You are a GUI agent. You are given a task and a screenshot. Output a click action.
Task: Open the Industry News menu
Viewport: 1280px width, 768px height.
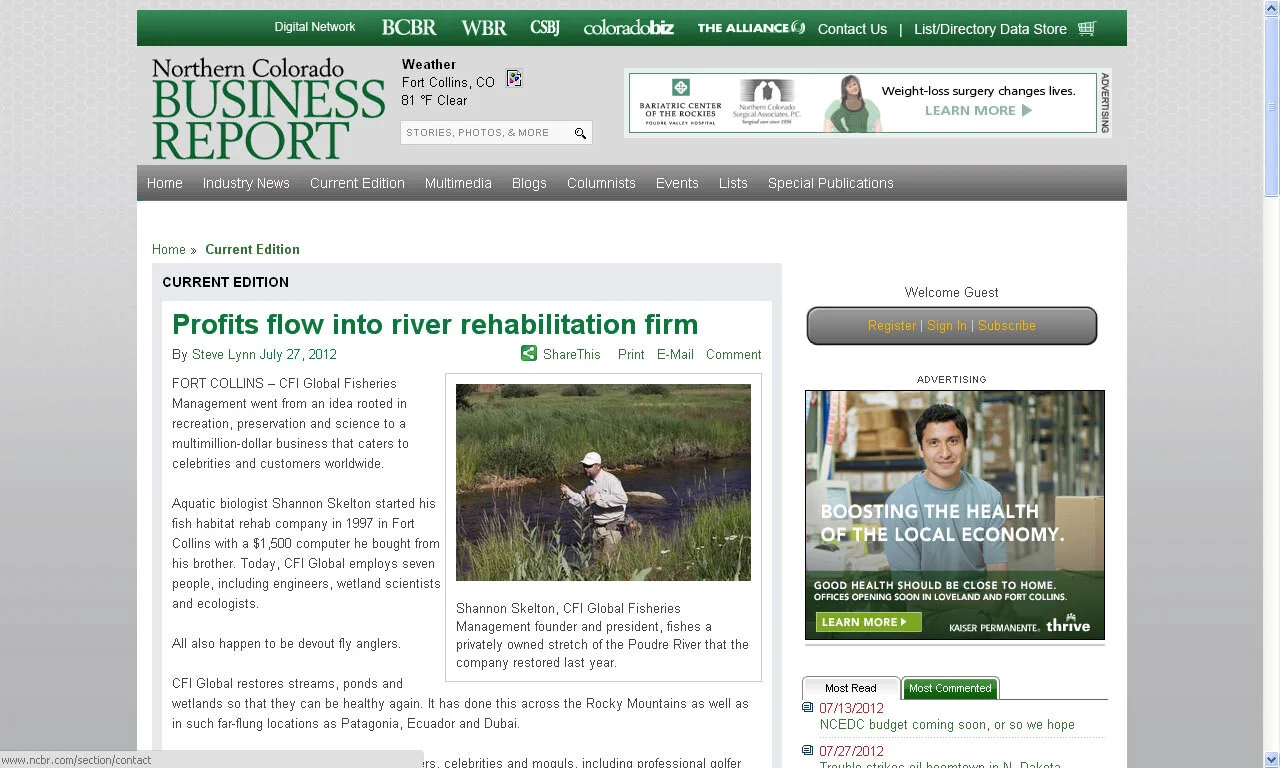pos(246,183)
